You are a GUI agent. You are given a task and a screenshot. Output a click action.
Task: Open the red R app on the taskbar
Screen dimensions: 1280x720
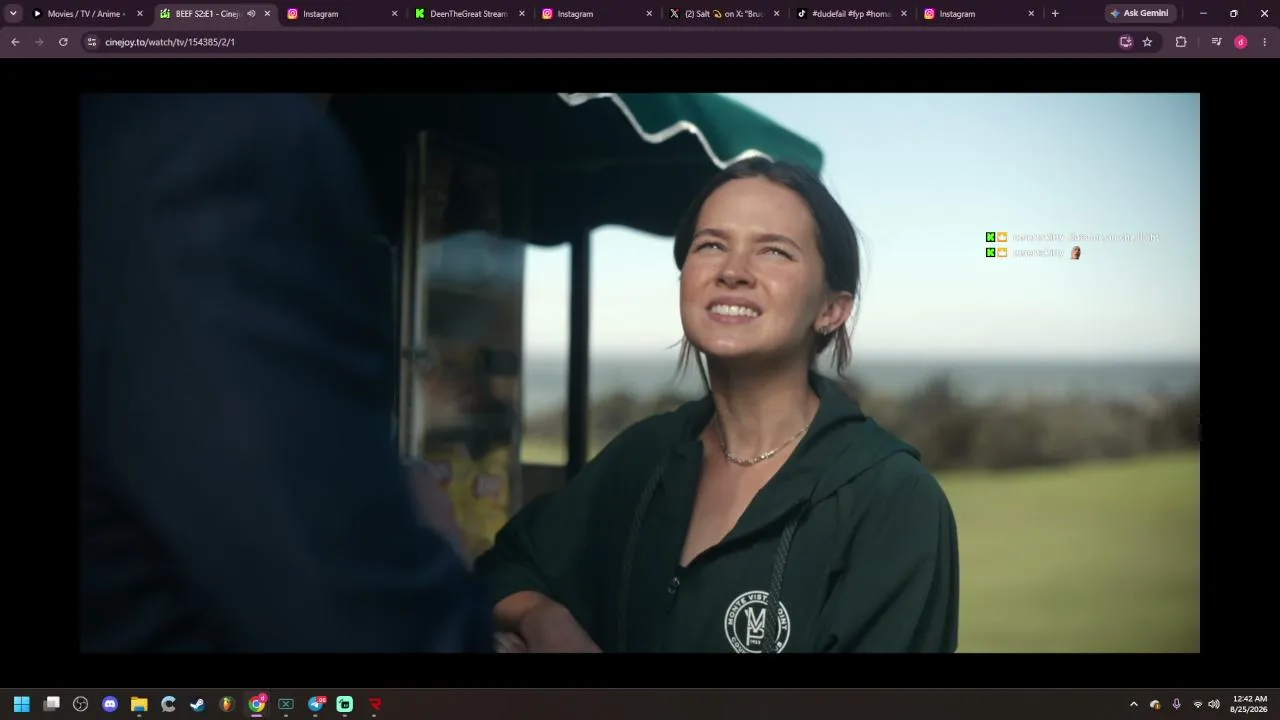click(x=375, y=704)
